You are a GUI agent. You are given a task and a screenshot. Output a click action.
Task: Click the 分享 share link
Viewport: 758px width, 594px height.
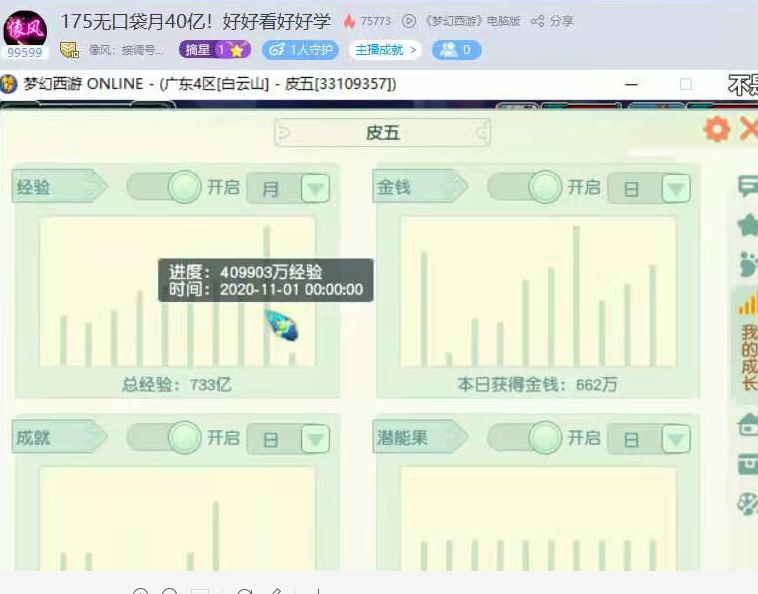(561, 21)
